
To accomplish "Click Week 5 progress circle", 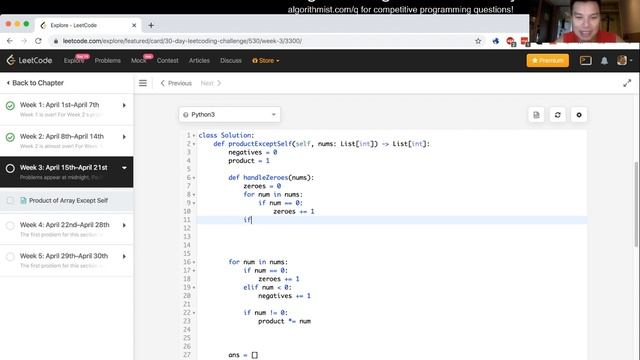I will pyautogui.click(x=10, y=256).
